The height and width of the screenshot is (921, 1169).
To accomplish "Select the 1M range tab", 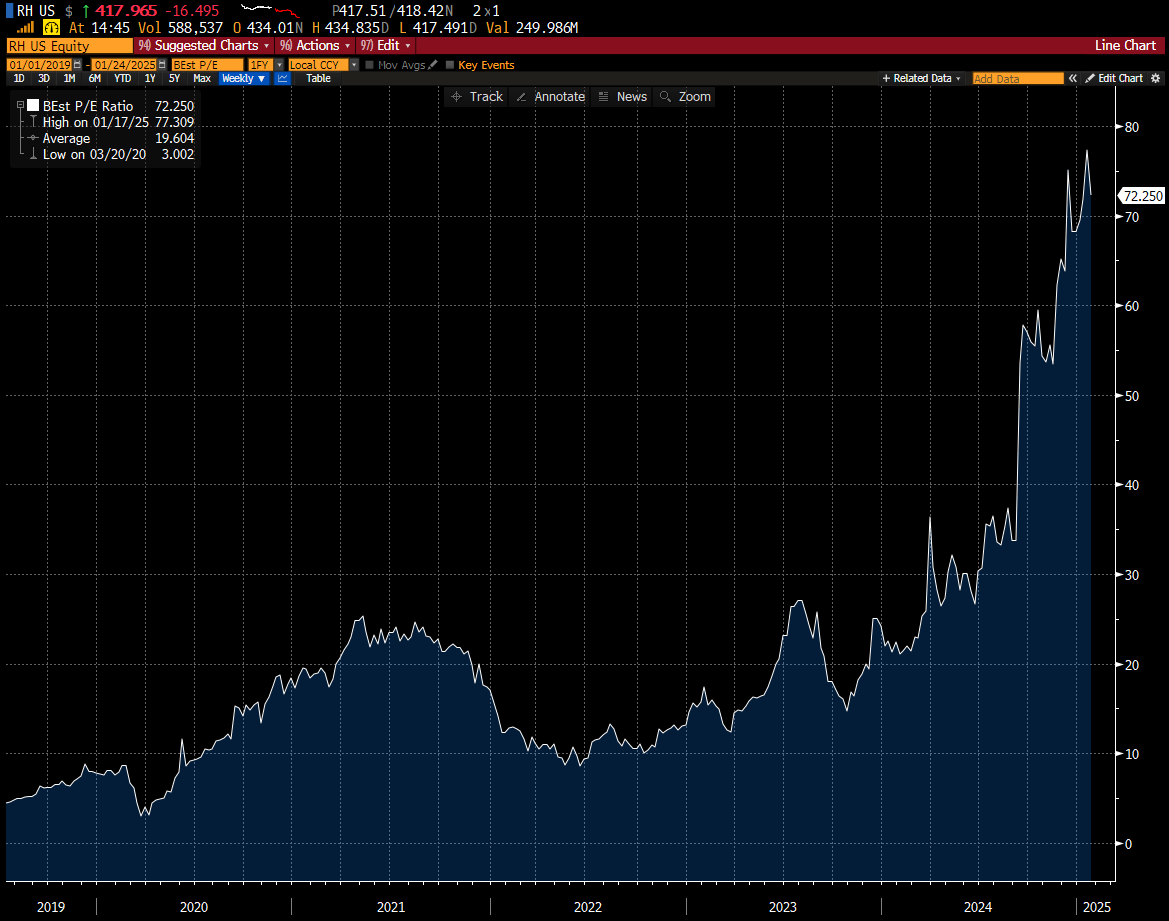I will (x=69, y=78).
